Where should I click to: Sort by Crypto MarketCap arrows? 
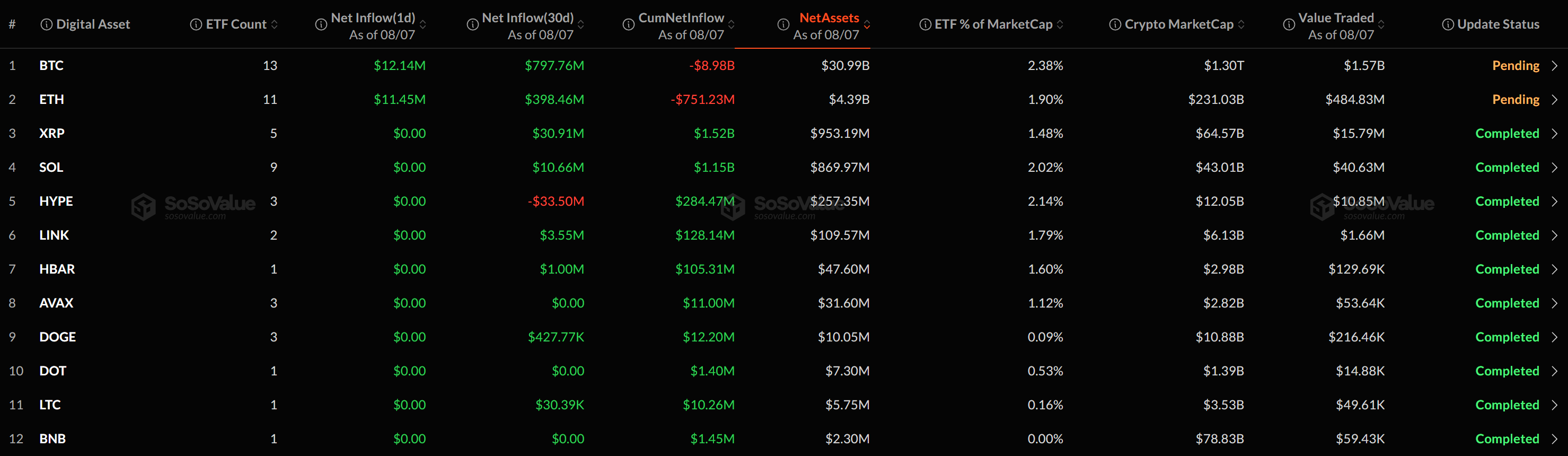click(x=1241, y=24)
